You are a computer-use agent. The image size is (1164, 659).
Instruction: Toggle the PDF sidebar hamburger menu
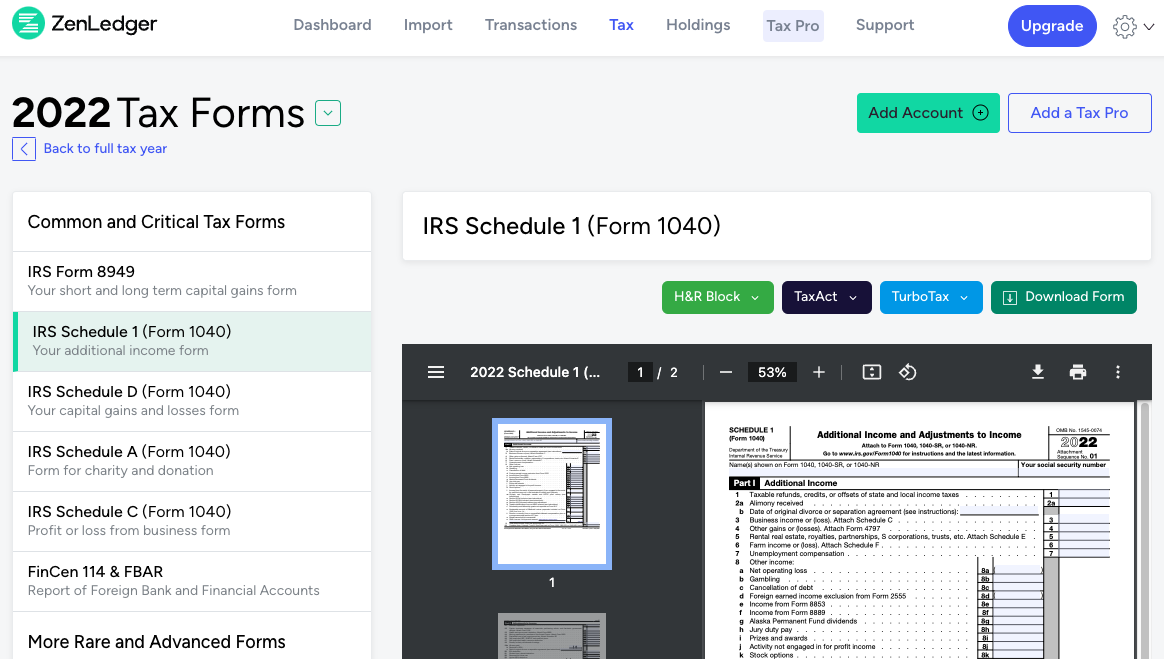(436, 372)
